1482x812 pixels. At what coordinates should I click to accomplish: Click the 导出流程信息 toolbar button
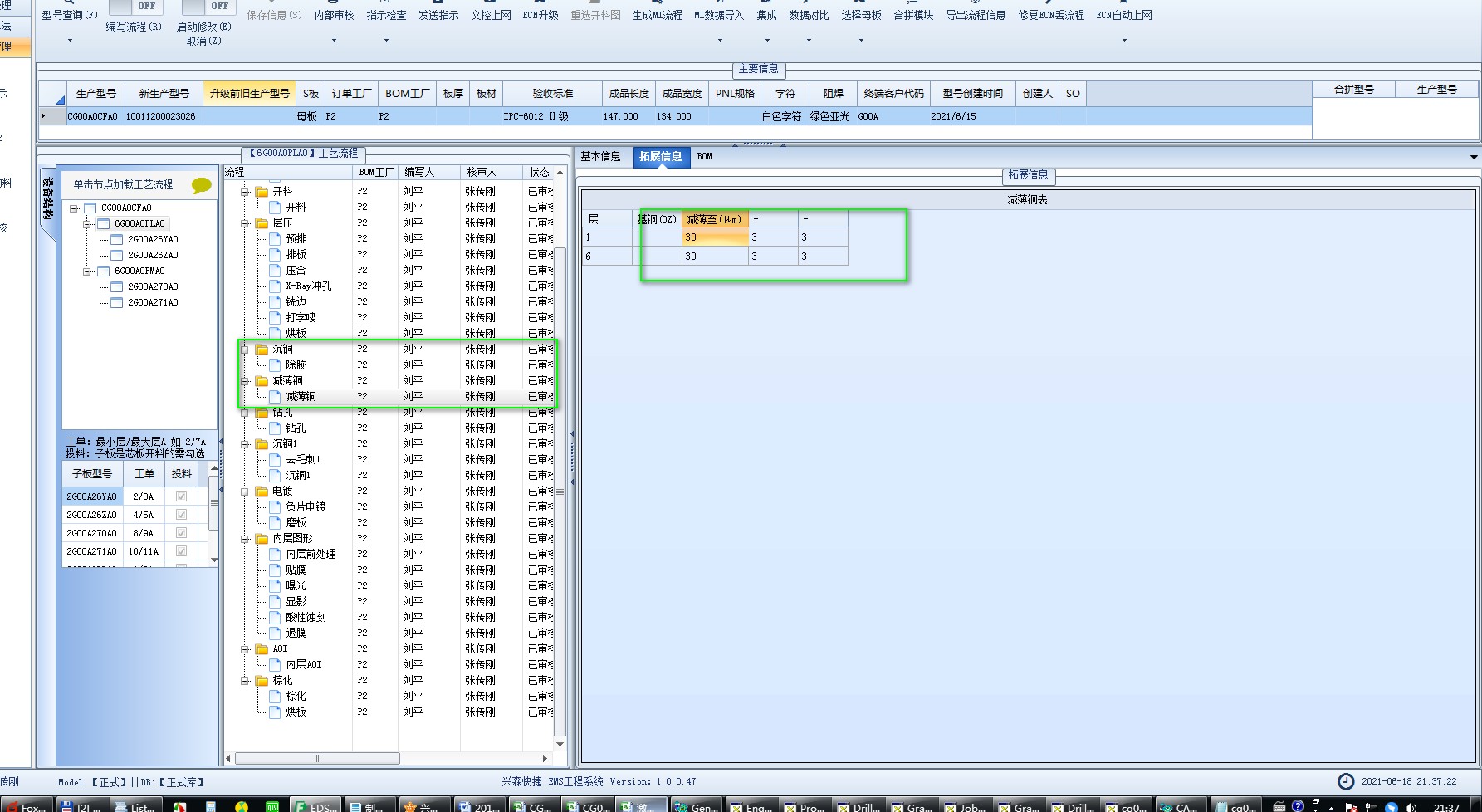(x=976, y=15)
